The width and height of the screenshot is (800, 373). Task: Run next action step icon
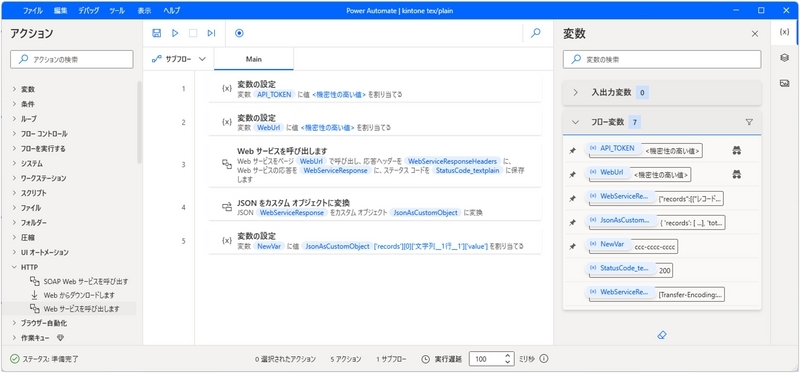click(x=211, y=33)
